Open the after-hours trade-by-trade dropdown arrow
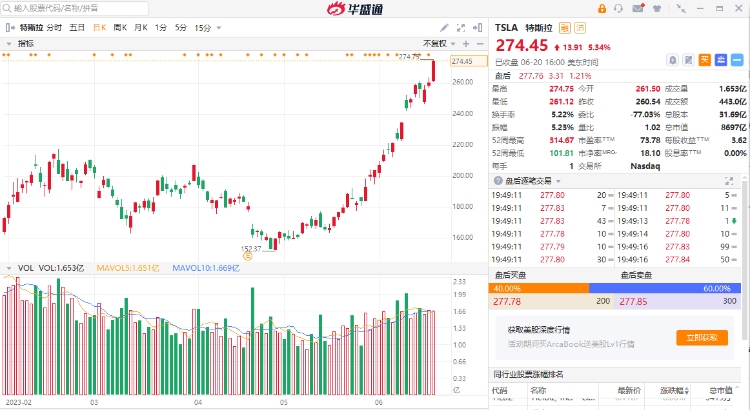750x410 pixels. 558,181
